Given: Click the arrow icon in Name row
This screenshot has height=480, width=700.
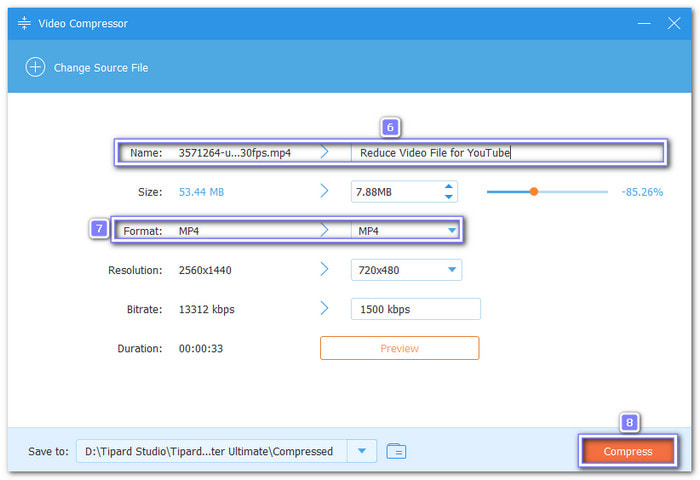Looking at the screenshot, I should coord(325,152).
